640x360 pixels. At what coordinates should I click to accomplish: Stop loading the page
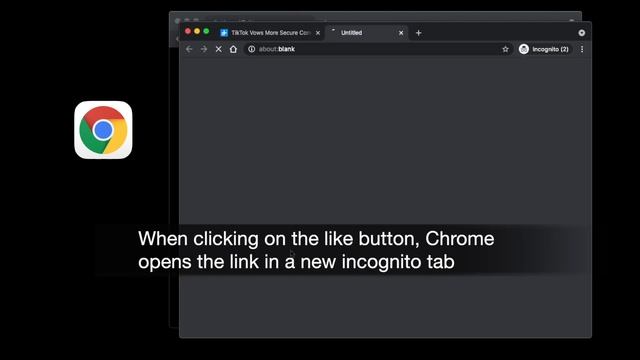pyautogui.click(x=218, y=49)
